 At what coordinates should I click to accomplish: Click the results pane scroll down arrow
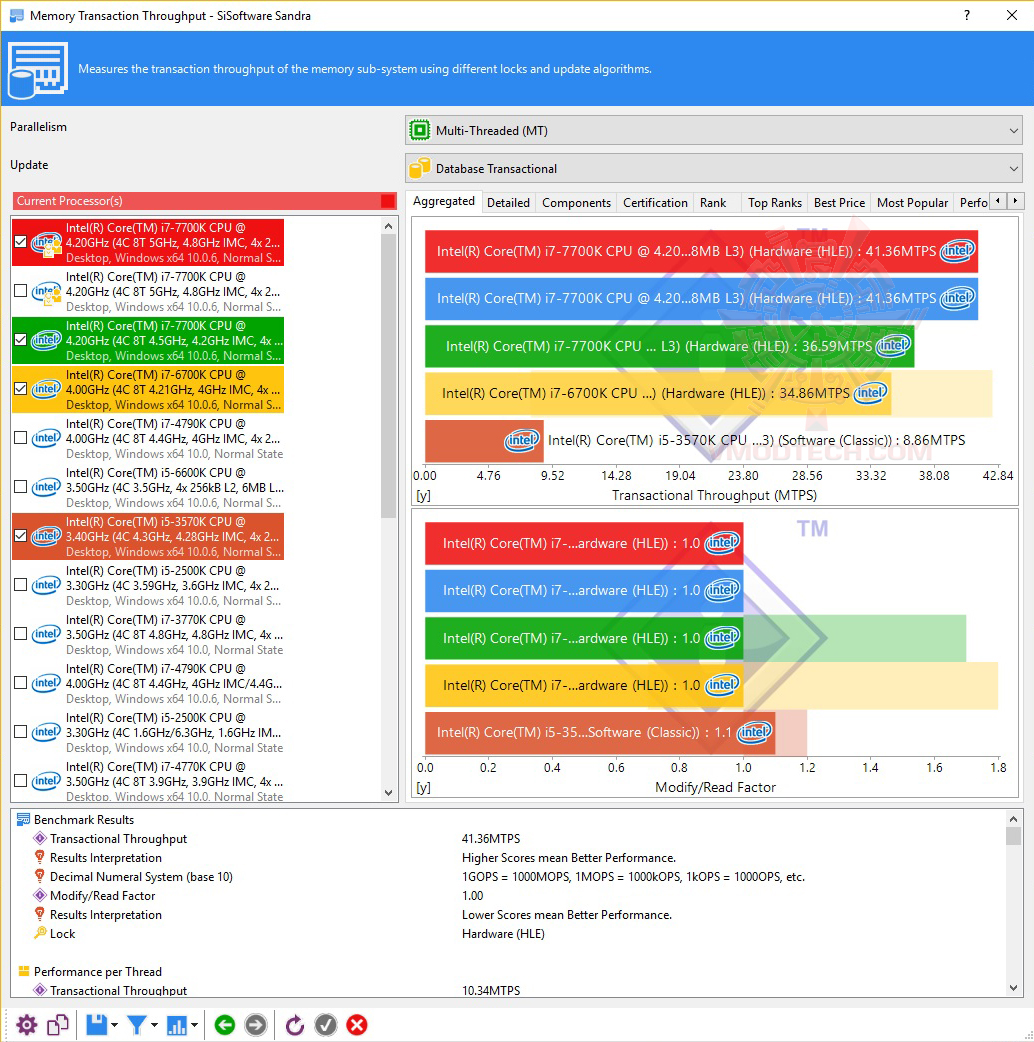point(1013,988)
